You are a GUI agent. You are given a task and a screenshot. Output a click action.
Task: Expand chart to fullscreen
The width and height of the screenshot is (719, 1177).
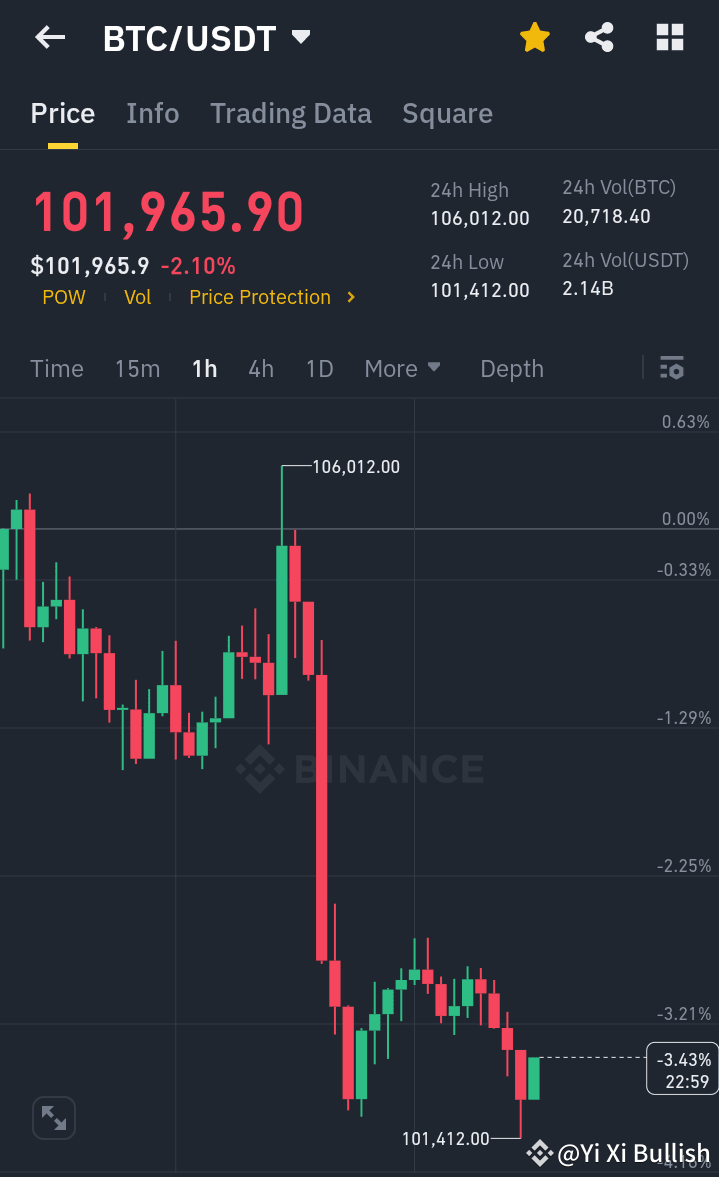(x=53, y=1118)
